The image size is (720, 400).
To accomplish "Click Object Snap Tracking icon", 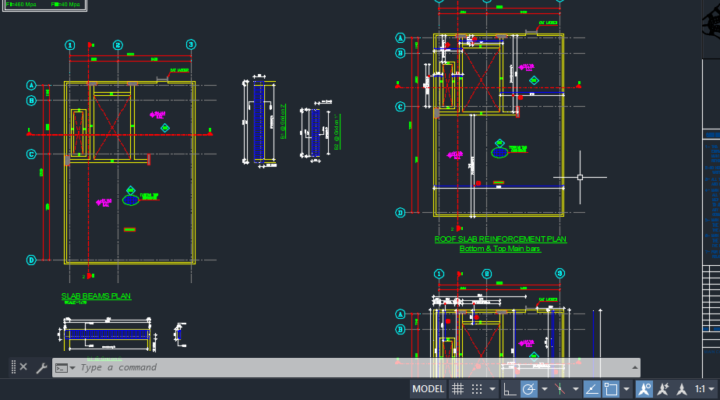I will [x=591, y=389].
